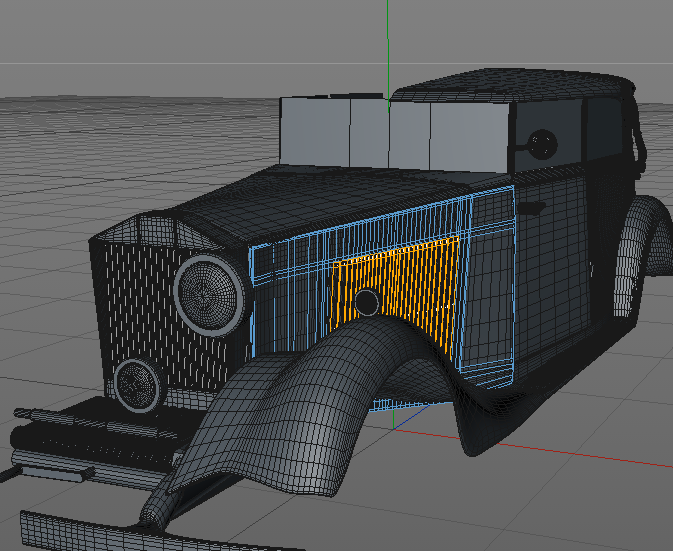Click the round side mirror
Screen dimensions: 673x551
(x=543, y=144)
